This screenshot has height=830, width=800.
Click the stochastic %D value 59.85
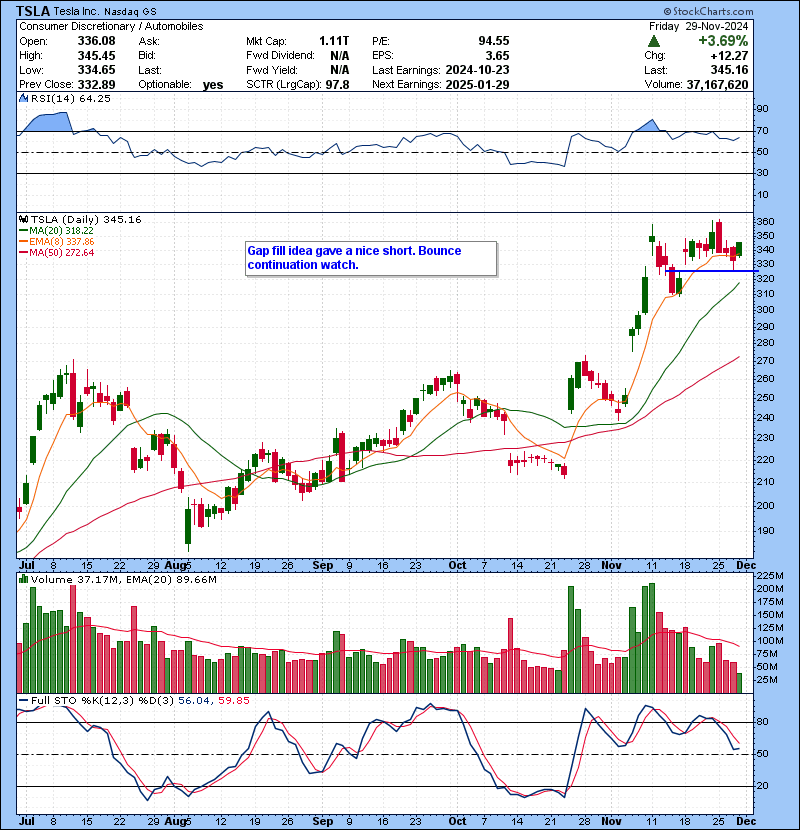click(x=233, y=700)
